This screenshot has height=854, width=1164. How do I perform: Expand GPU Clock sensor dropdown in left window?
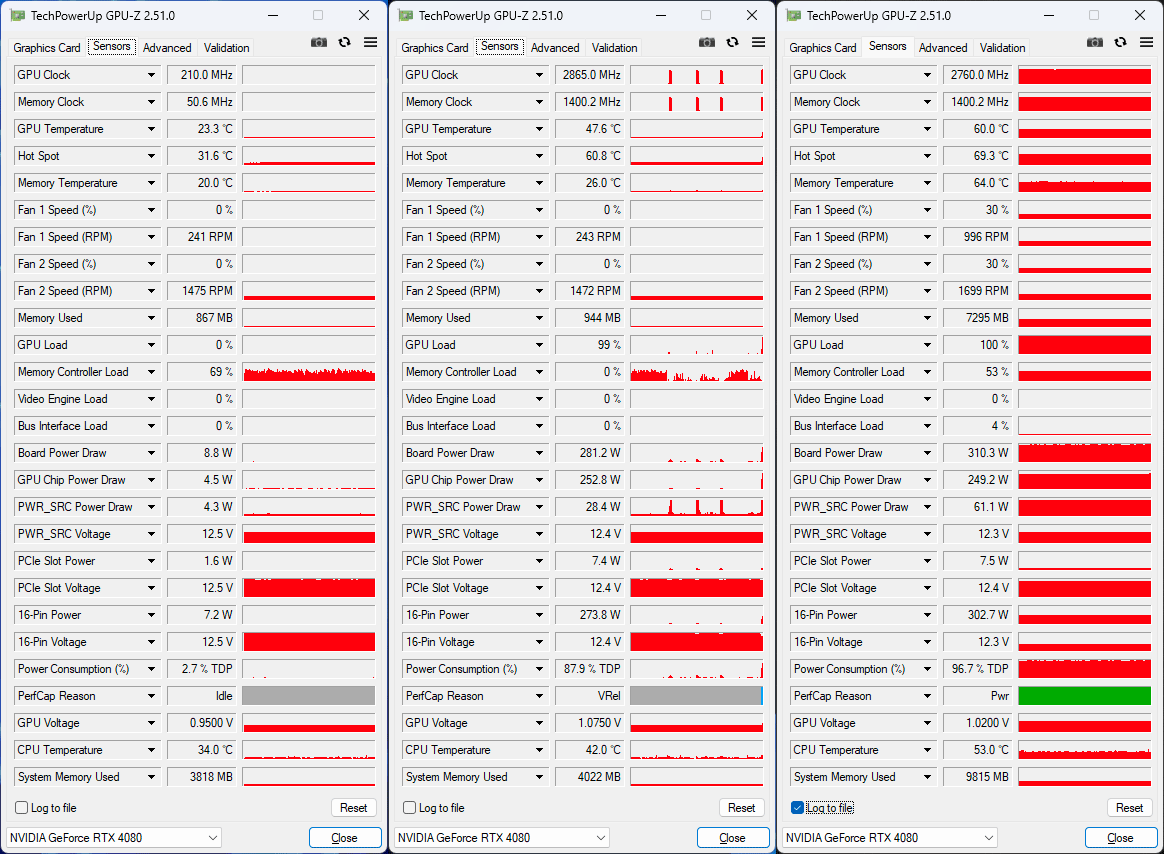coord(151,75)
